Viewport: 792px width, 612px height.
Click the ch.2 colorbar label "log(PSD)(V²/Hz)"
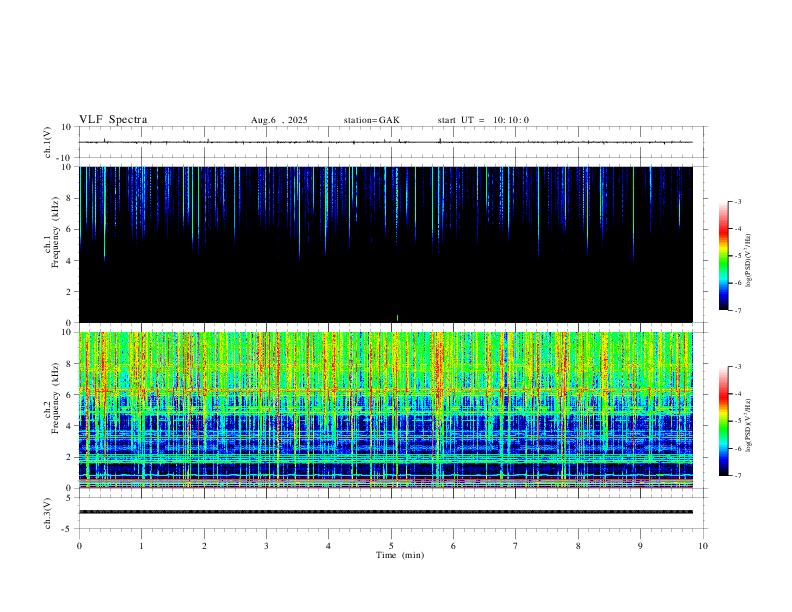(x=749, y=425)
